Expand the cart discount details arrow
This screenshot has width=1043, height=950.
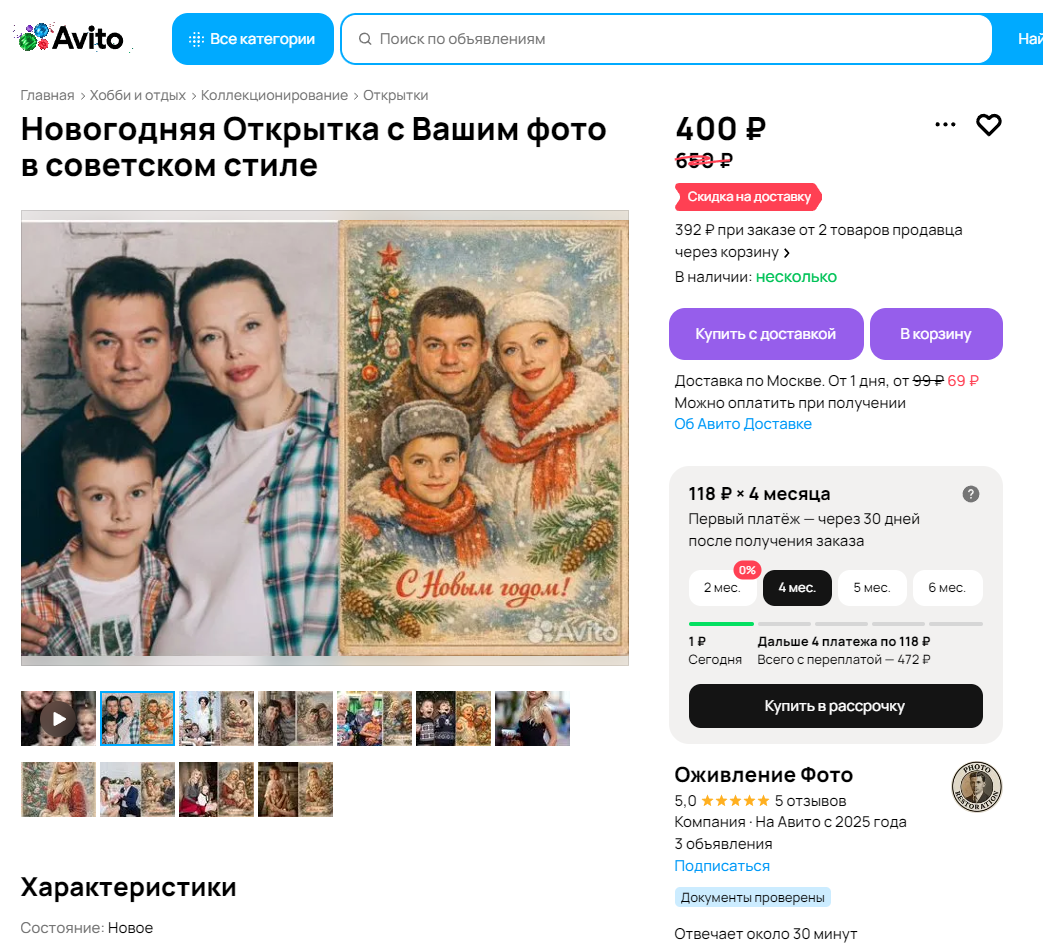(787, 253)
